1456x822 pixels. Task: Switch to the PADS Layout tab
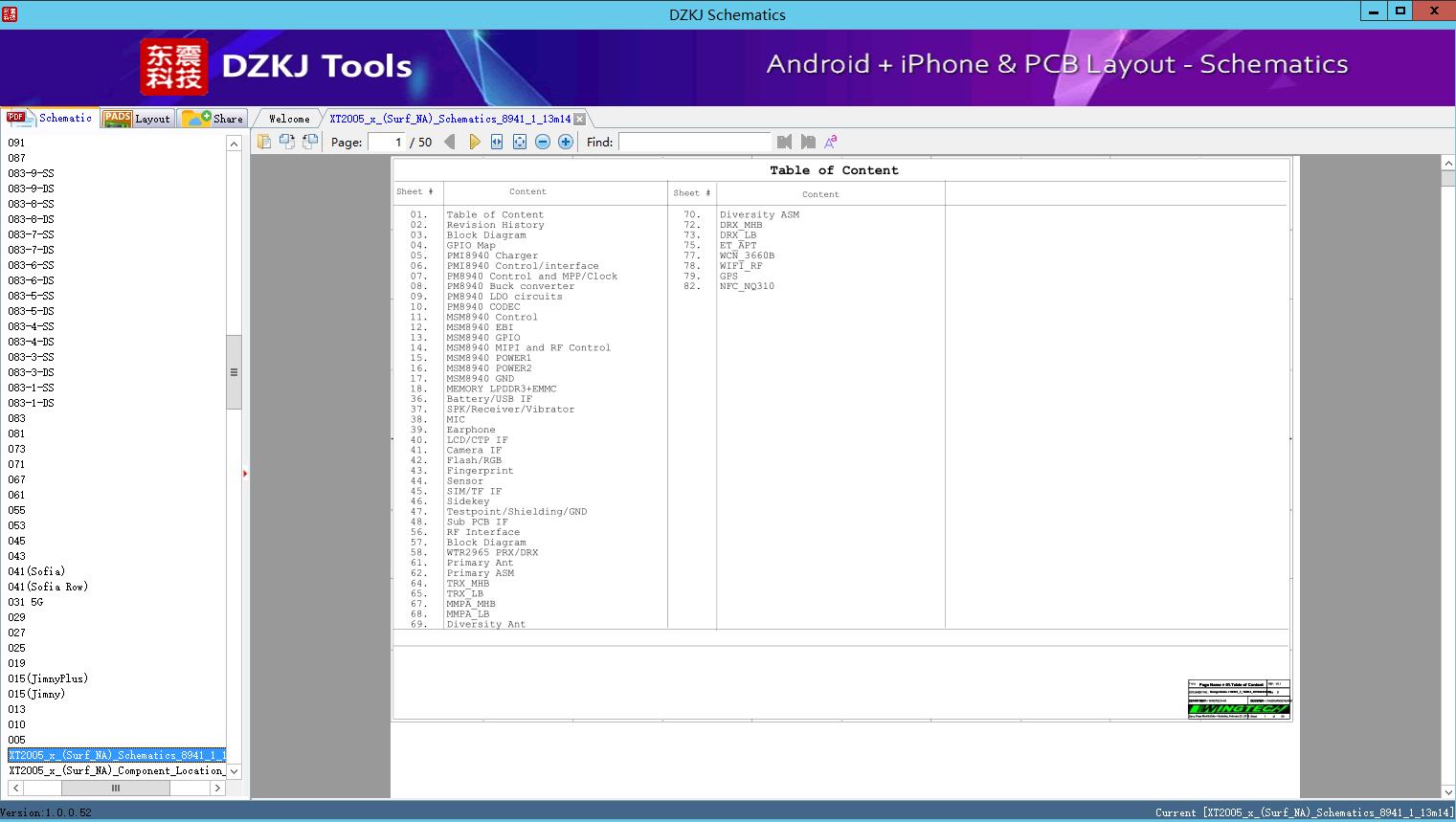click(137, 119)
